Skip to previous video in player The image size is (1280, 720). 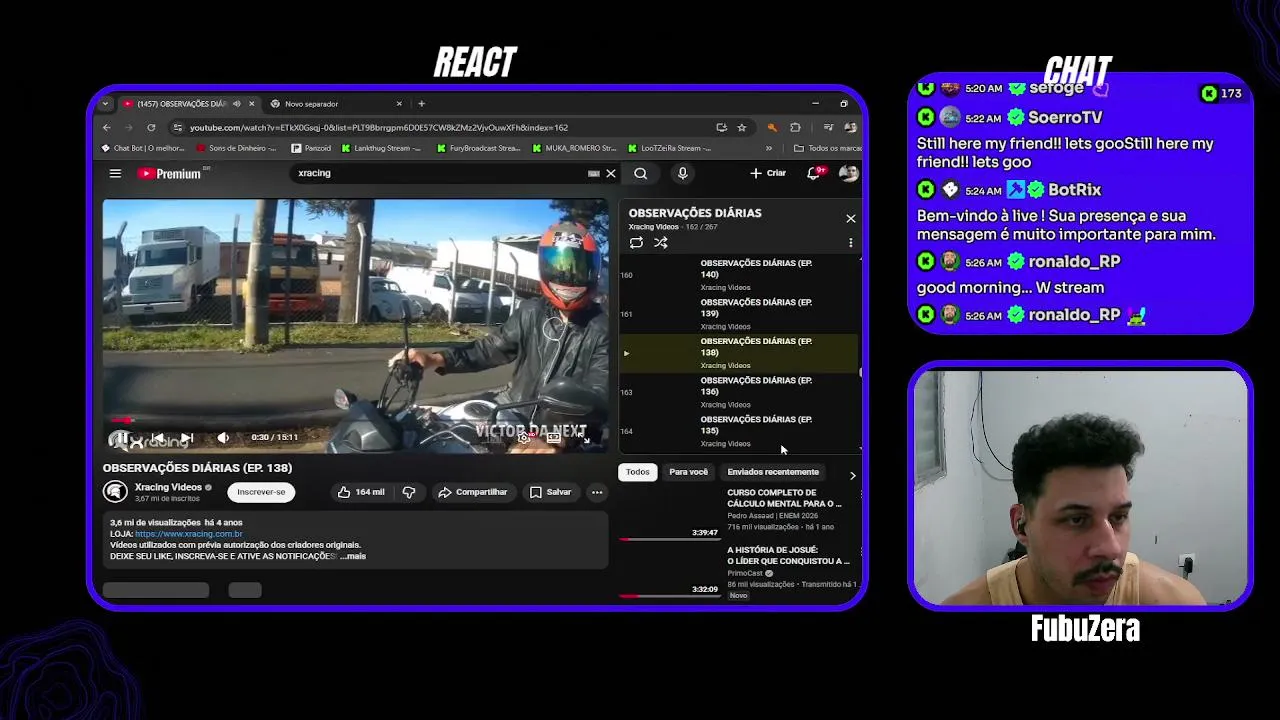(156, 437)
